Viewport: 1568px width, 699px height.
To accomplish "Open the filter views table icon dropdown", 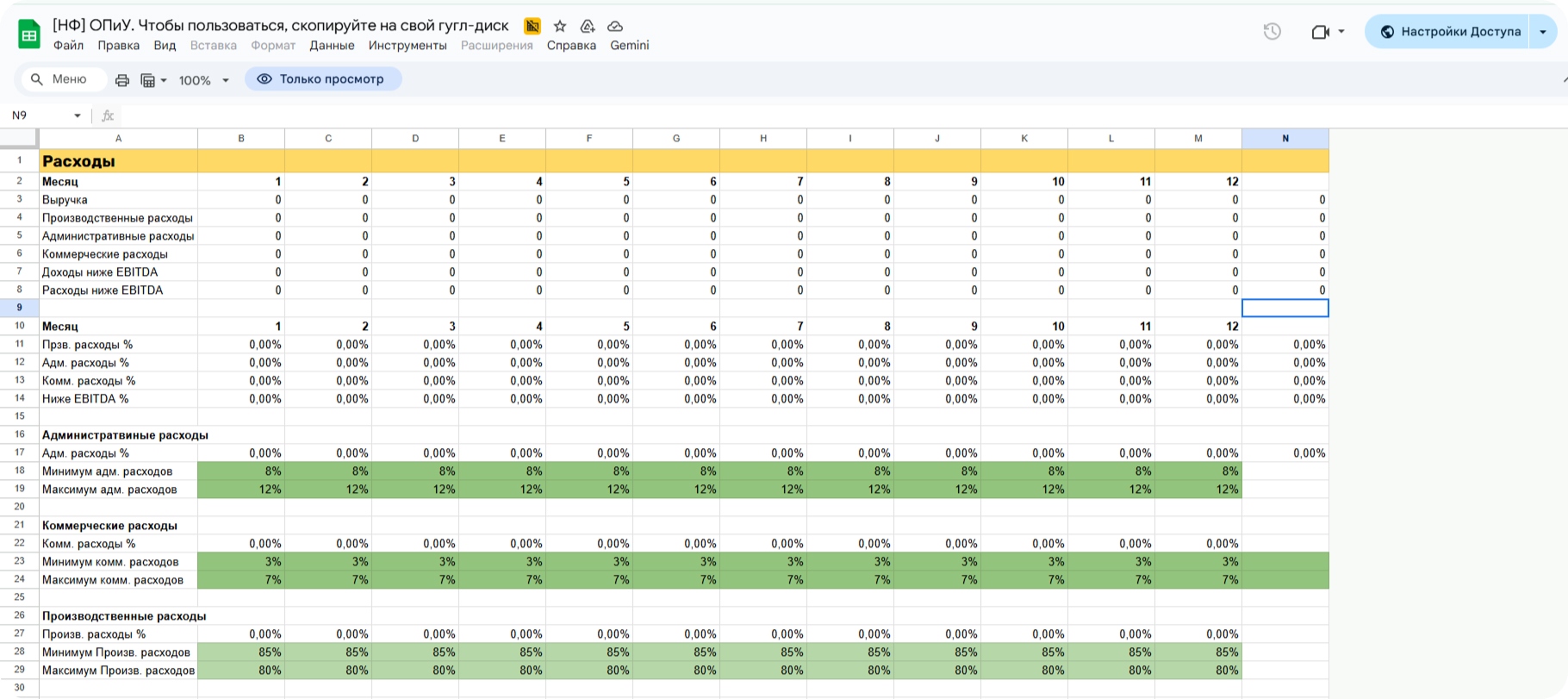I will [x=152, y=80].
